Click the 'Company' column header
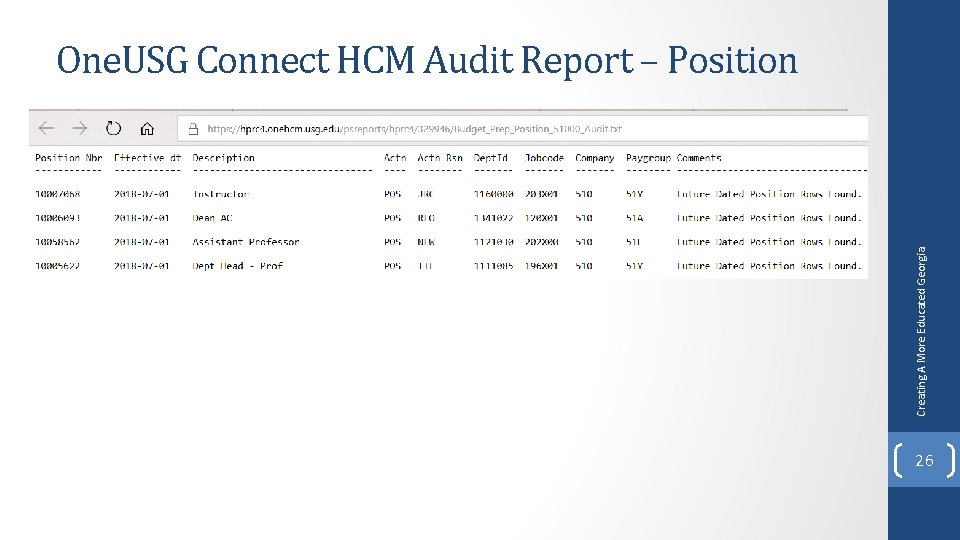The image size is (960, 540). coord(594,158)
